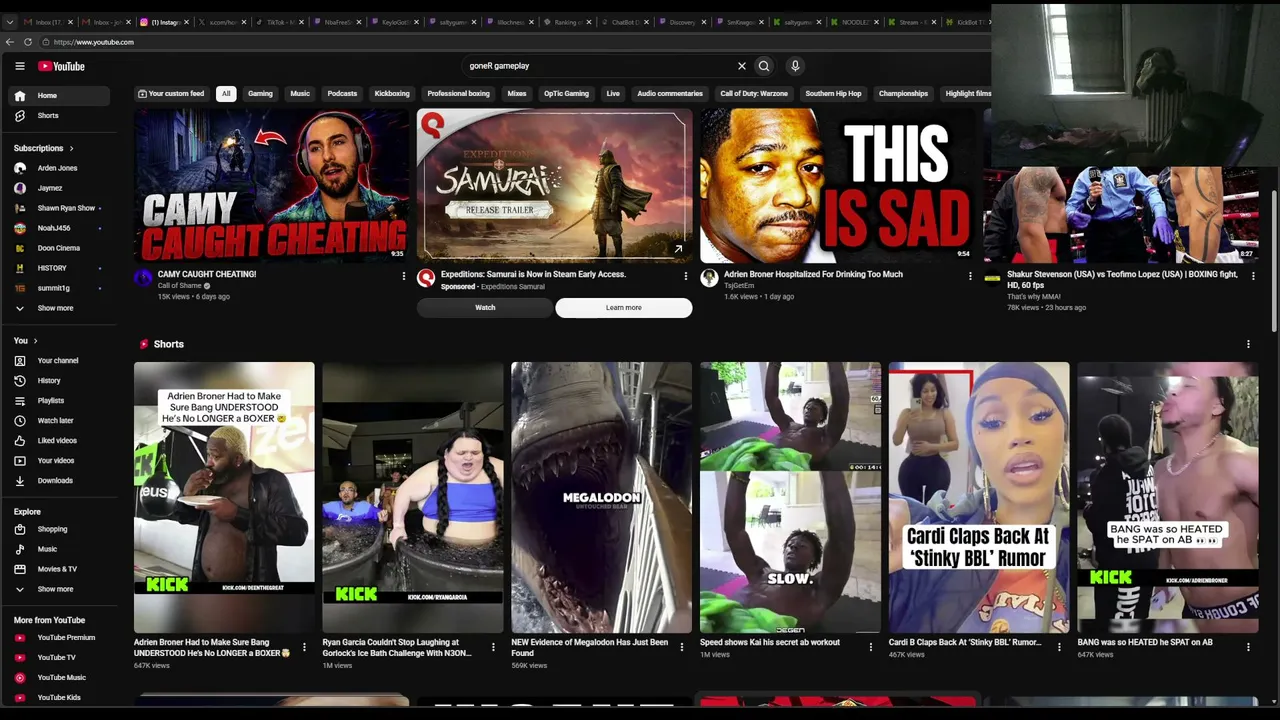This screenshot has height=720, width=1280.
Task: Click the Watch button on the ad
Action: pos(485,308)
